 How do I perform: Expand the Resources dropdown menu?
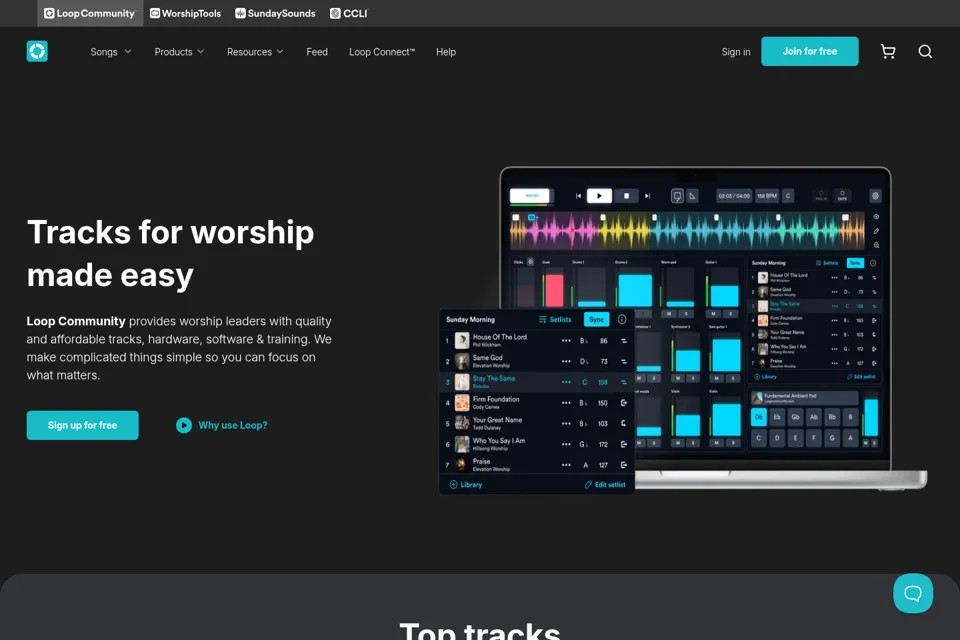tap(255, 52)
